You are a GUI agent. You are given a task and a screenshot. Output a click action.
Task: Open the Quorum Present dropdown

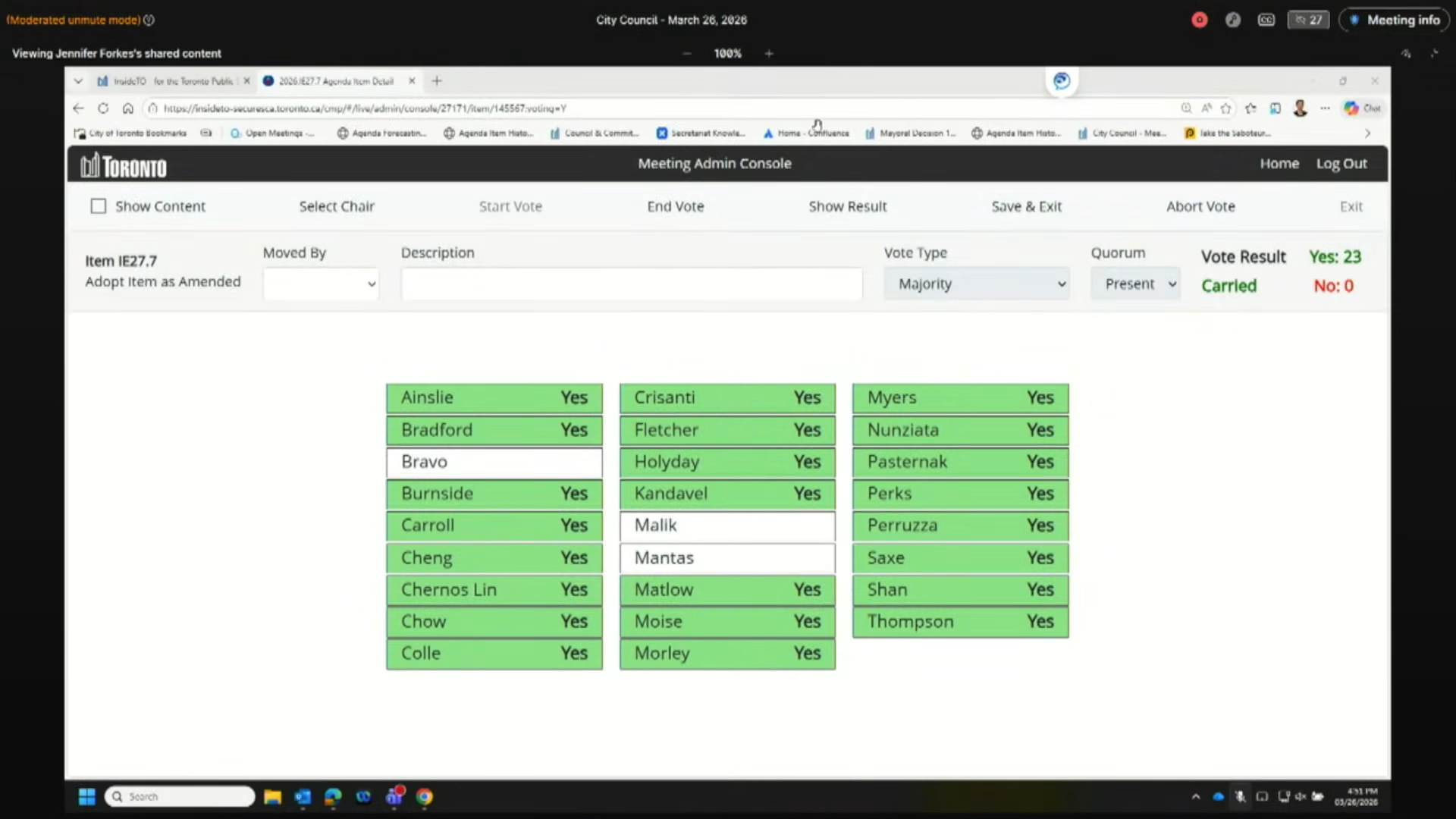(x=1135, y=284)
